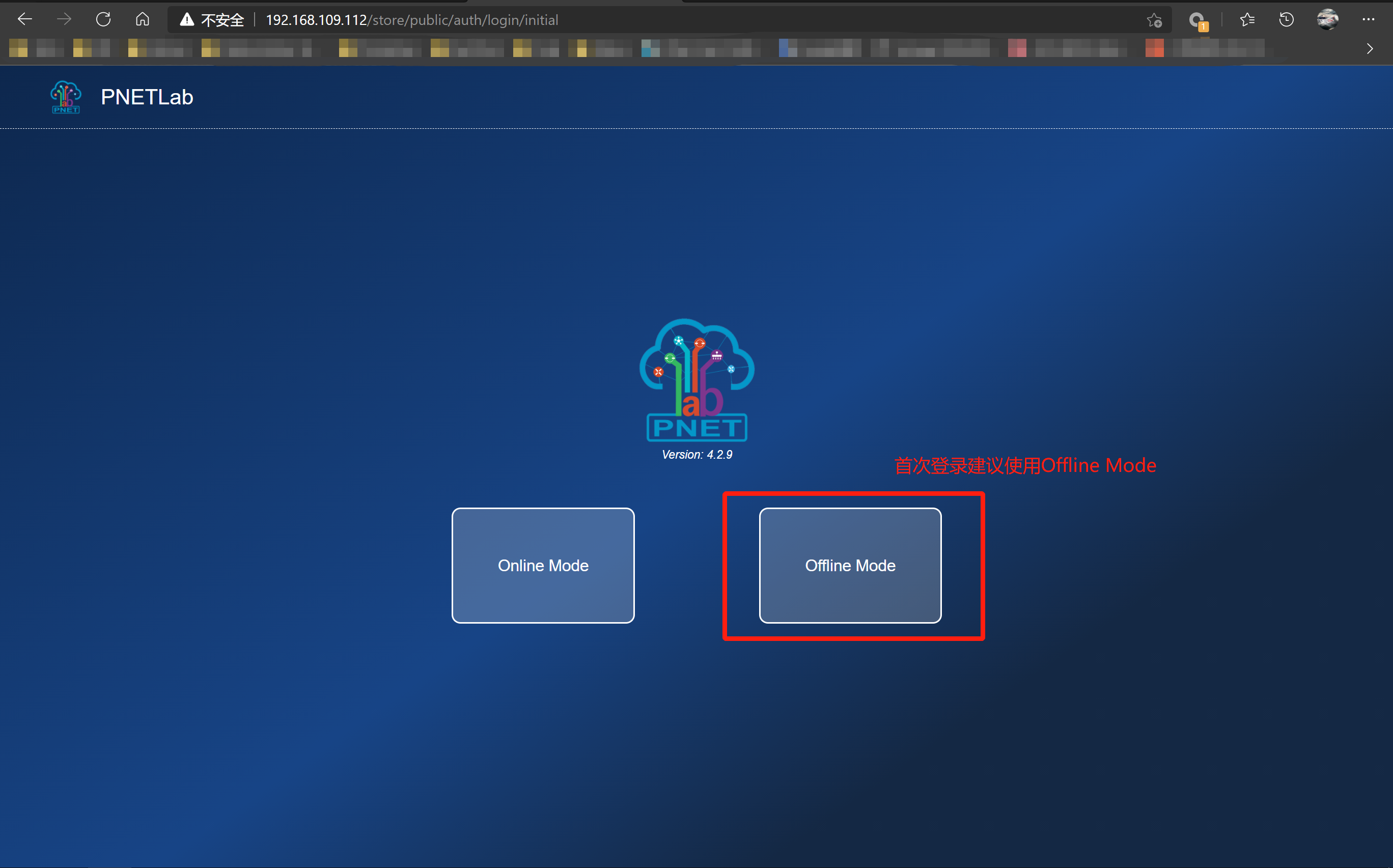Open the favorites list icon
Image resolution: width=1393 pixels, height=868 pixels.
coord(1247,20)
